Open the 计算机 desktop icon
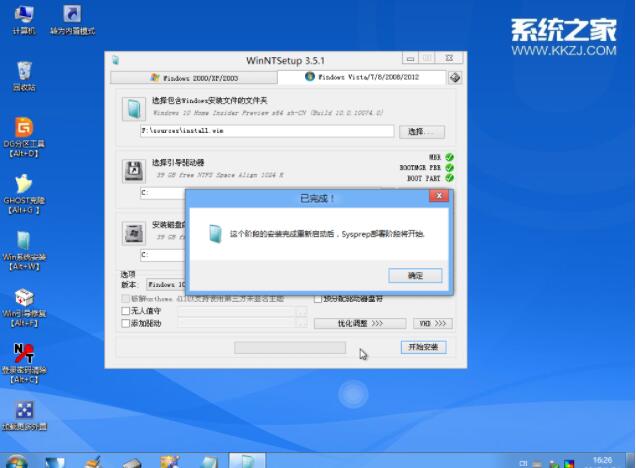This screenshot has height=468, width=636. tap(24, 15)
